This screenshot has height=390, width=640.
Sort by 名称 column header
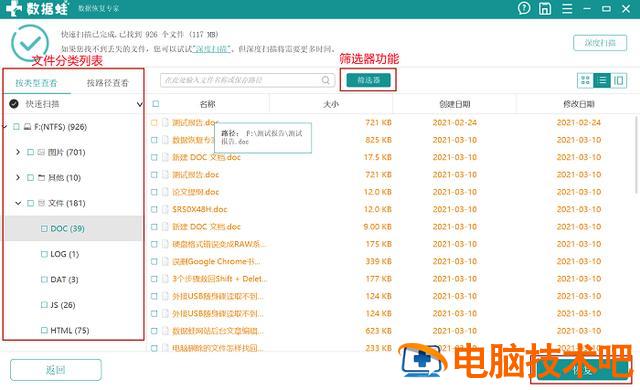(207, 104)
